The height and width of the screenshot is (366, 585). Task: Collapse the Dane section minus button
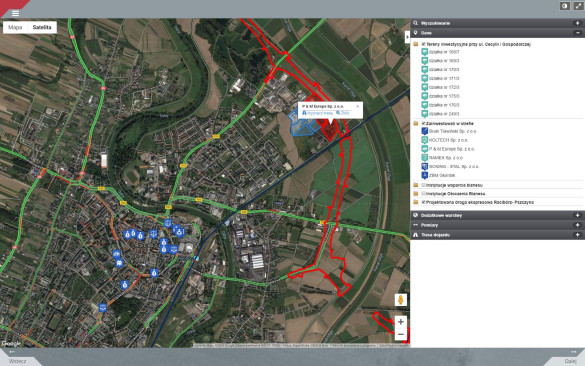click(577, 33)
